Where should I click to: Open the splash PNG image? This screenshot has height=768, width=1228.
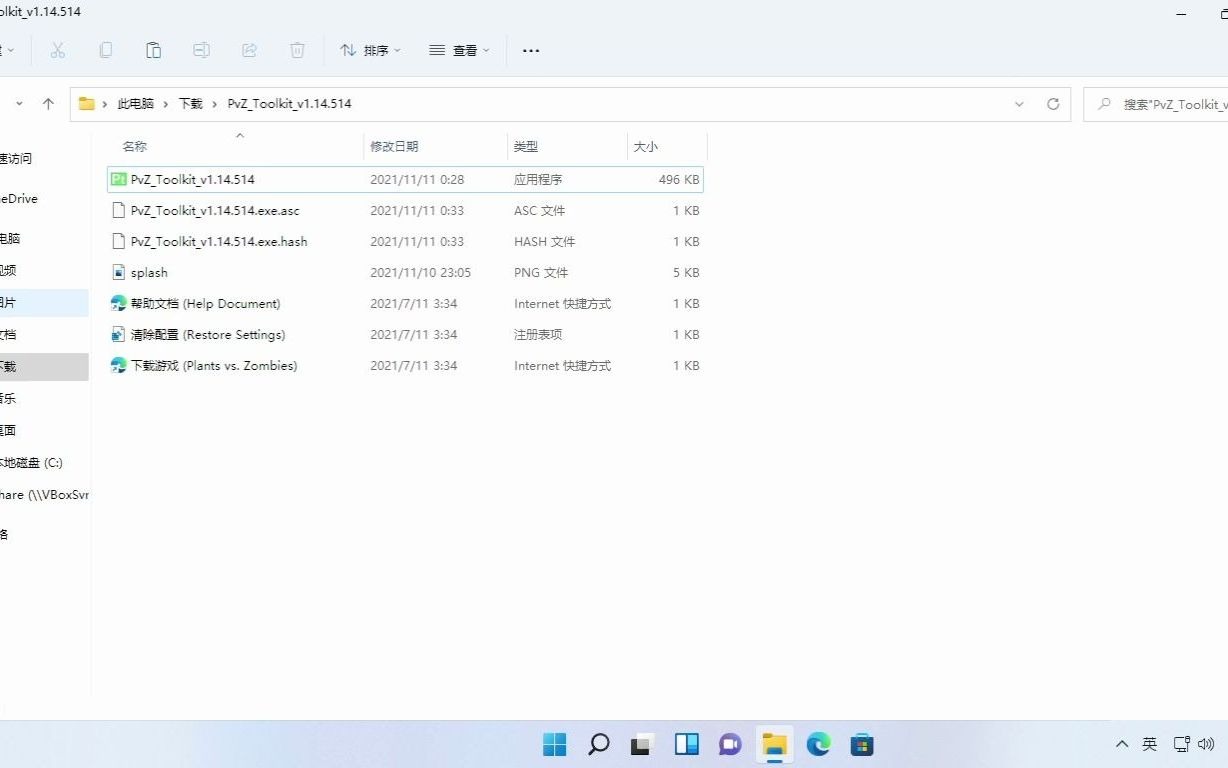pos(148,272)
